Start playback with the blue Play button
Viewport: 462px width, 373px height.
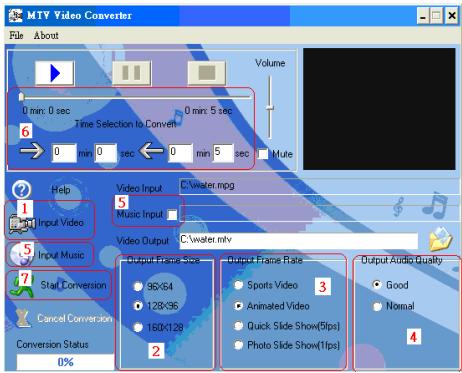point(55,73)
